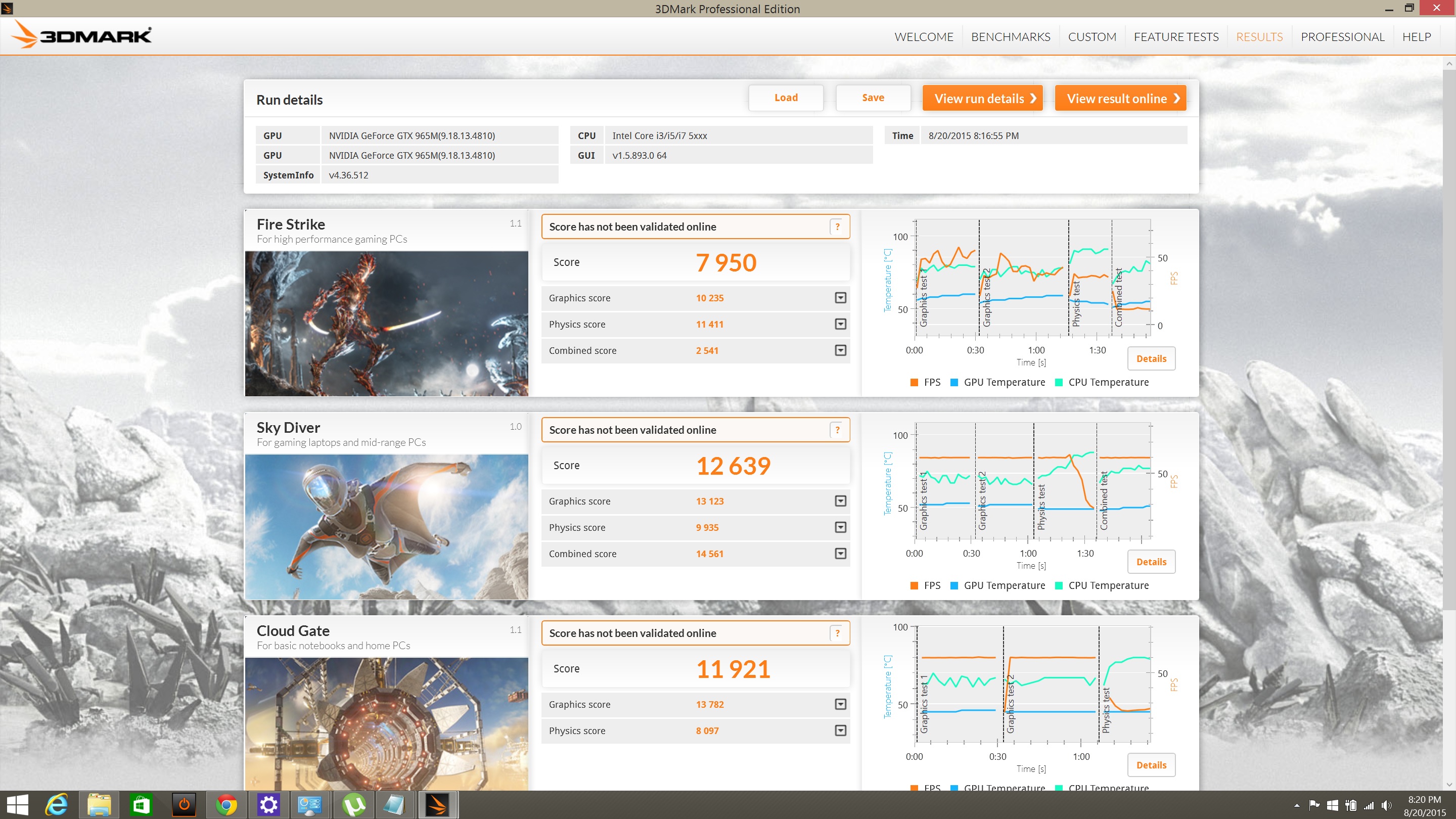Open Fire Strike chart Details
Image resolution: width=1456 pixels, height=819 pixels.
tap(1151, 358)
